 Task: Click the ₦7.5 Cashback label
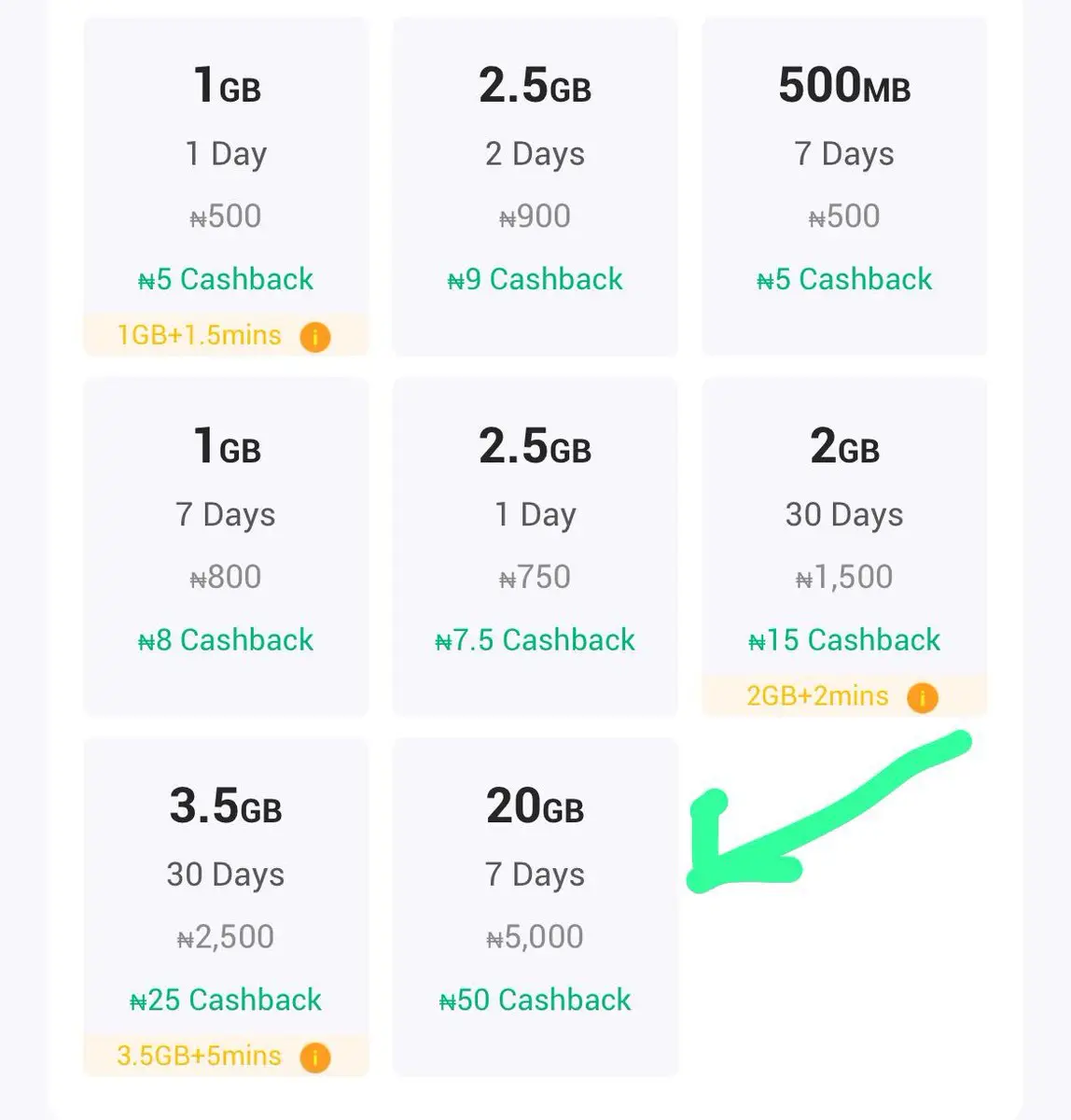(x=535, y=640)
